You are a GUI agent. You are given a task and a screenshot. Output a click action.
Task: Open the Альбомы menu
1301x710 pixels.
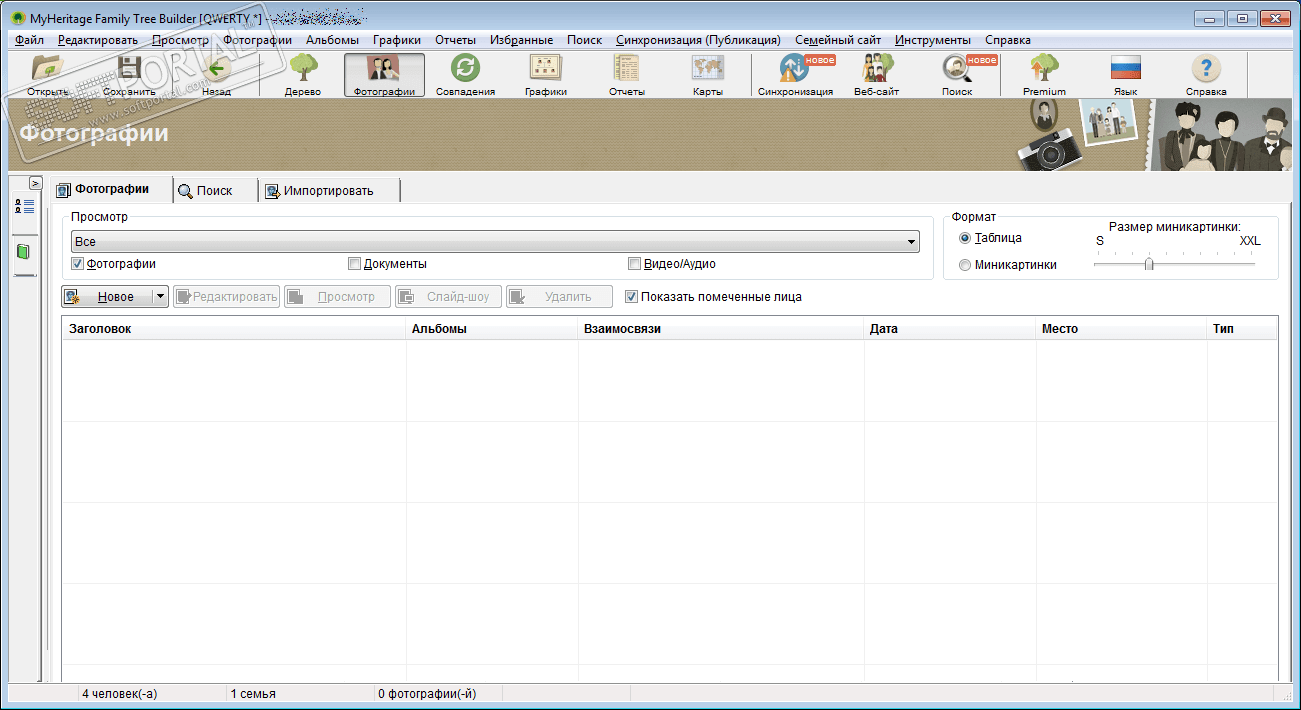[333, 40]
